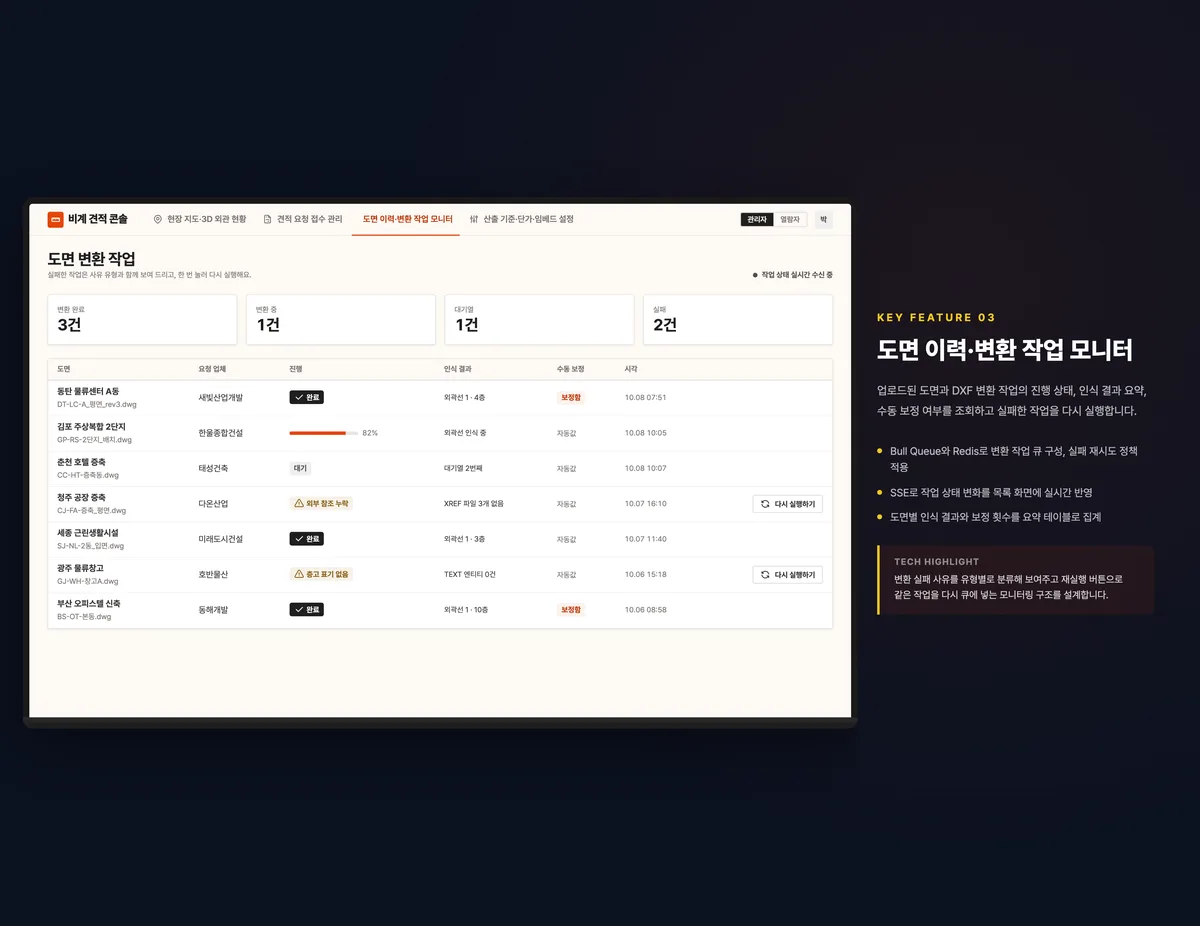Click the 외곽선 1 · 10층 result
The height and width of the screenshot is (926, 1200).
[x=466, y=610]
